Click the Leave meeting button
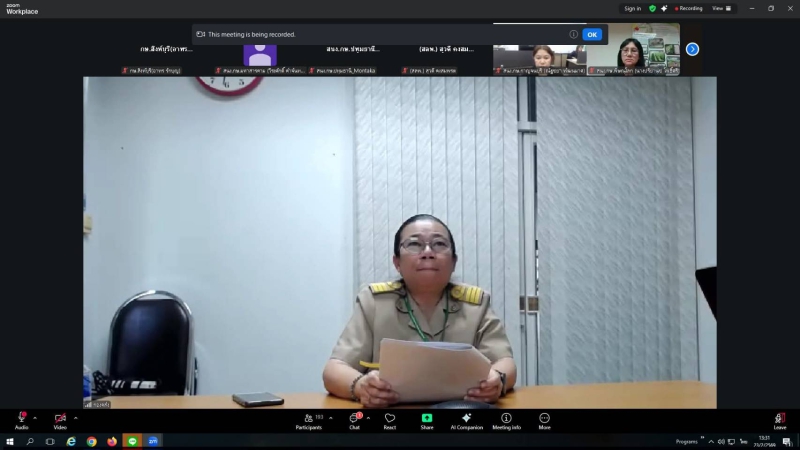The height and width of the screenshot is (450, 800). click(779, 419)
